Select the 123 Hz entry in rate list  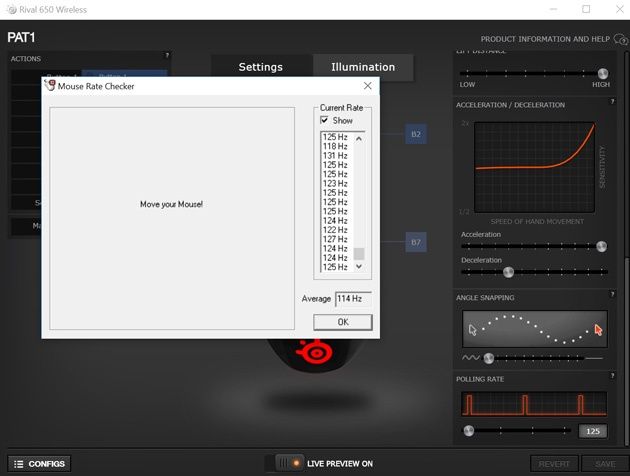[x=335, y=184]
